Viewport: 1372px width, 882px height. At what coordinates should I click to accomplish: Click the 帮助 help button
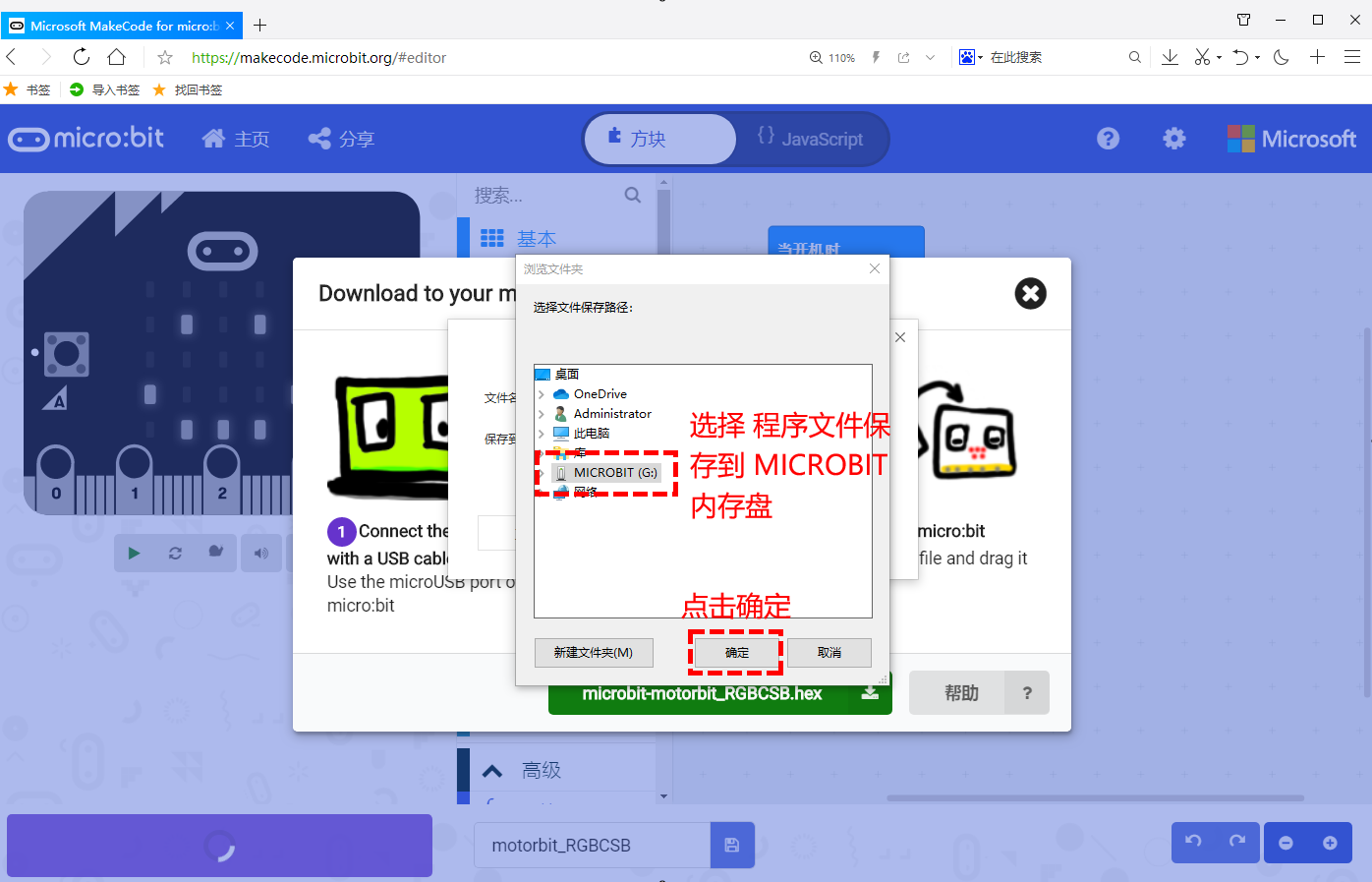pos(979,693)
